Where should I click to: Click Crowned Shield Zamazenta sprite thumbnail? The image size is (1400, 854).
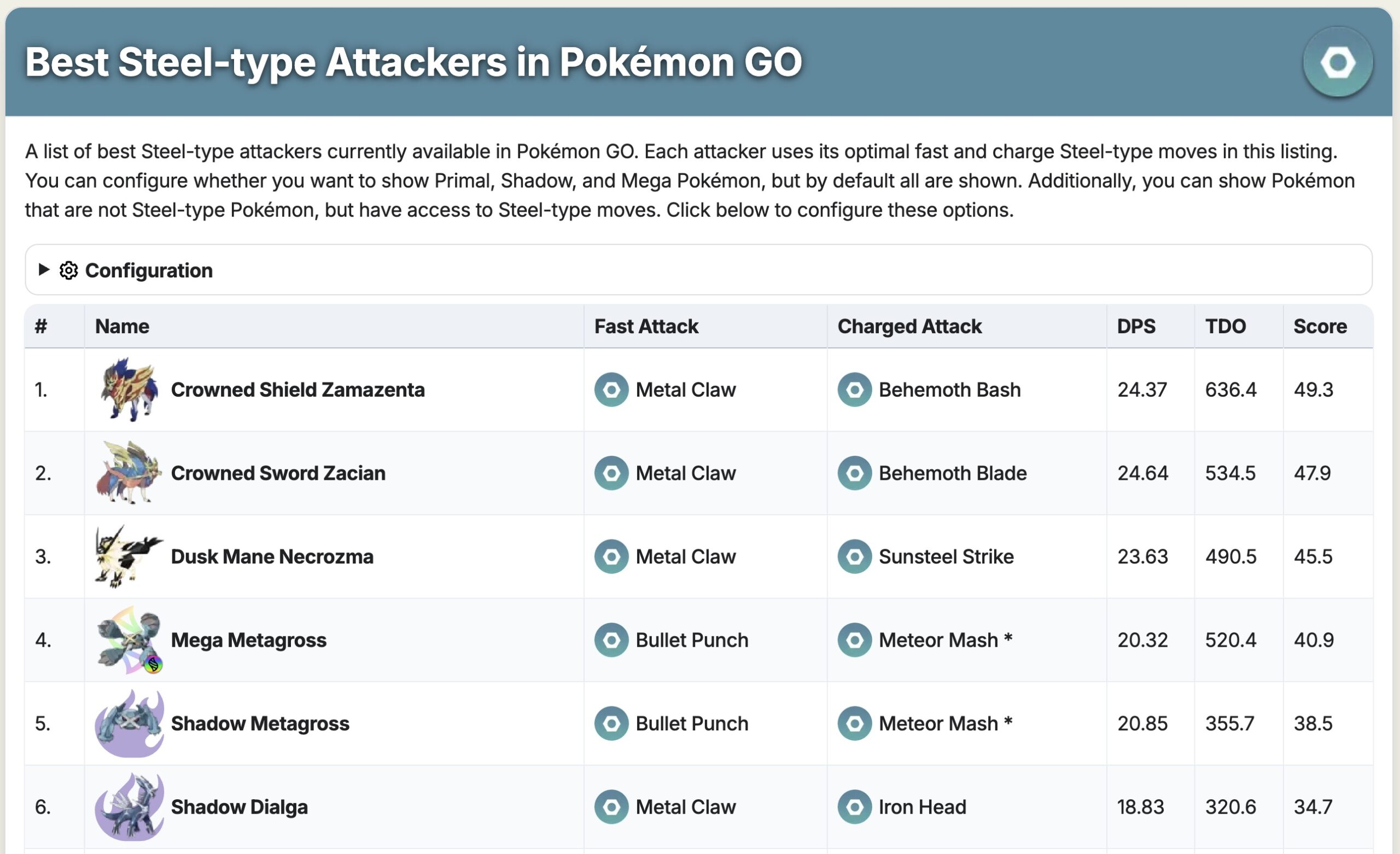(129, 390)
